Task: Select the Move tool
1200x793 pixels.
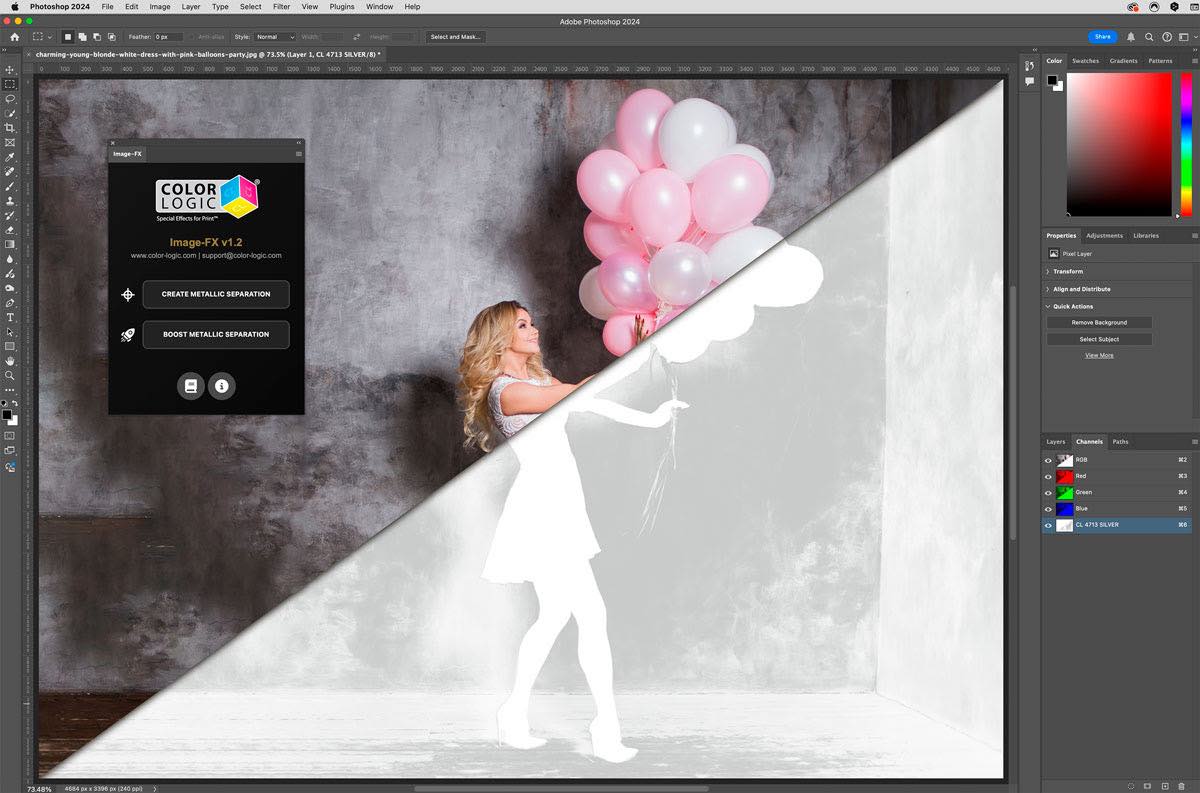Action: (x=11, y=70)
